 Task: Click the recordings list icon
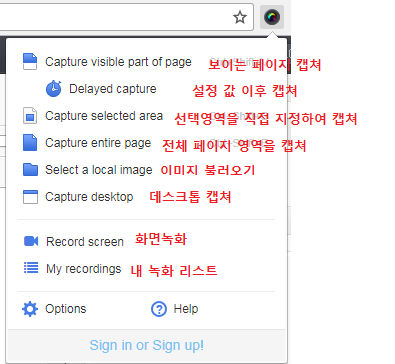(x=31, y=268)
